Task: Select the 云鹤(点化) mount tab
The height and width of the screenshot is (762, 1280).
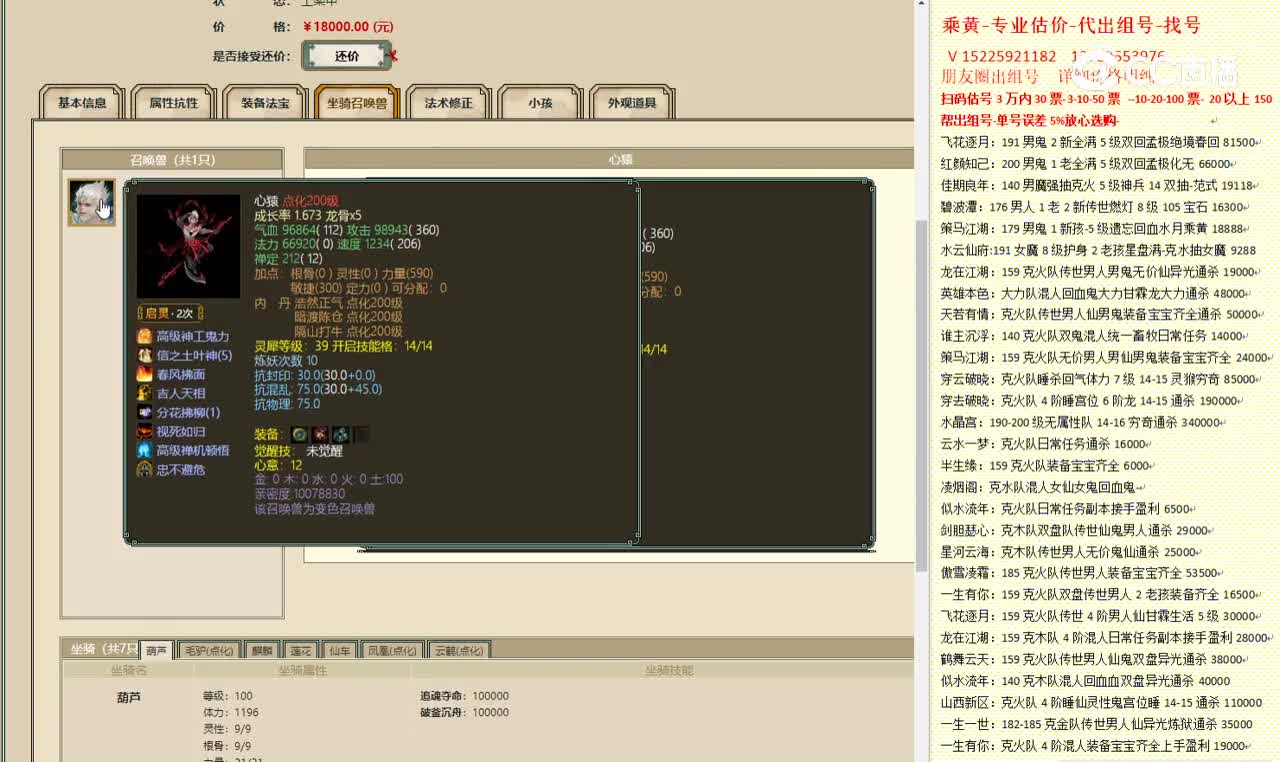Action: tap(458, 651)
